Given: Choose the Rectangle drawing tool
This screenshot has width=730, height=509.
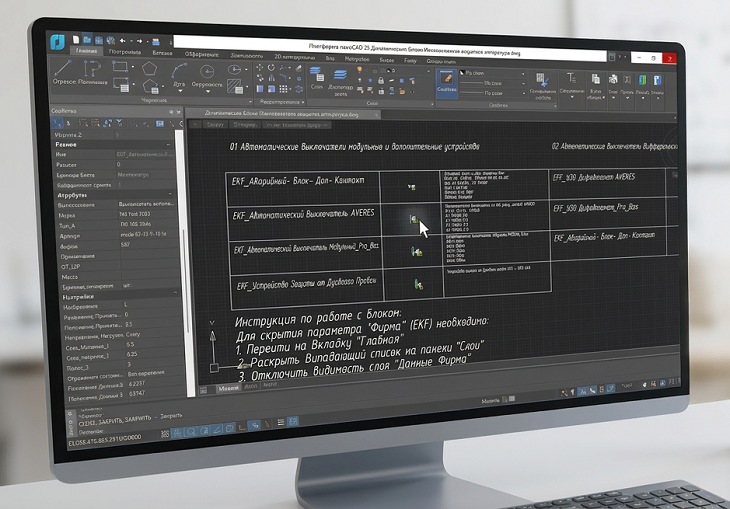Looking at the screenshot, I should click(120, 67).
